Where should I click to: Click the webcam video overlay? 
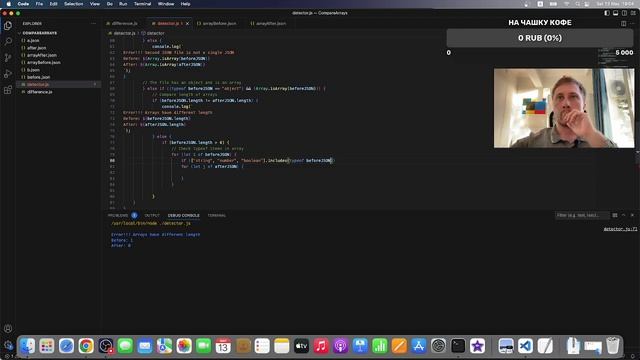(564, 108)
